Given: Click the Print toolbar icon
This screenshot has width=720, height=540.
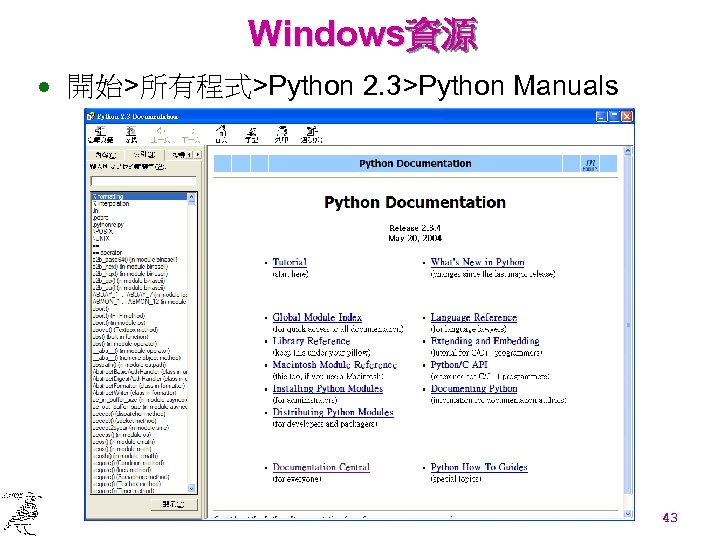Looking at the screenshot, I should tap(281, 135).
